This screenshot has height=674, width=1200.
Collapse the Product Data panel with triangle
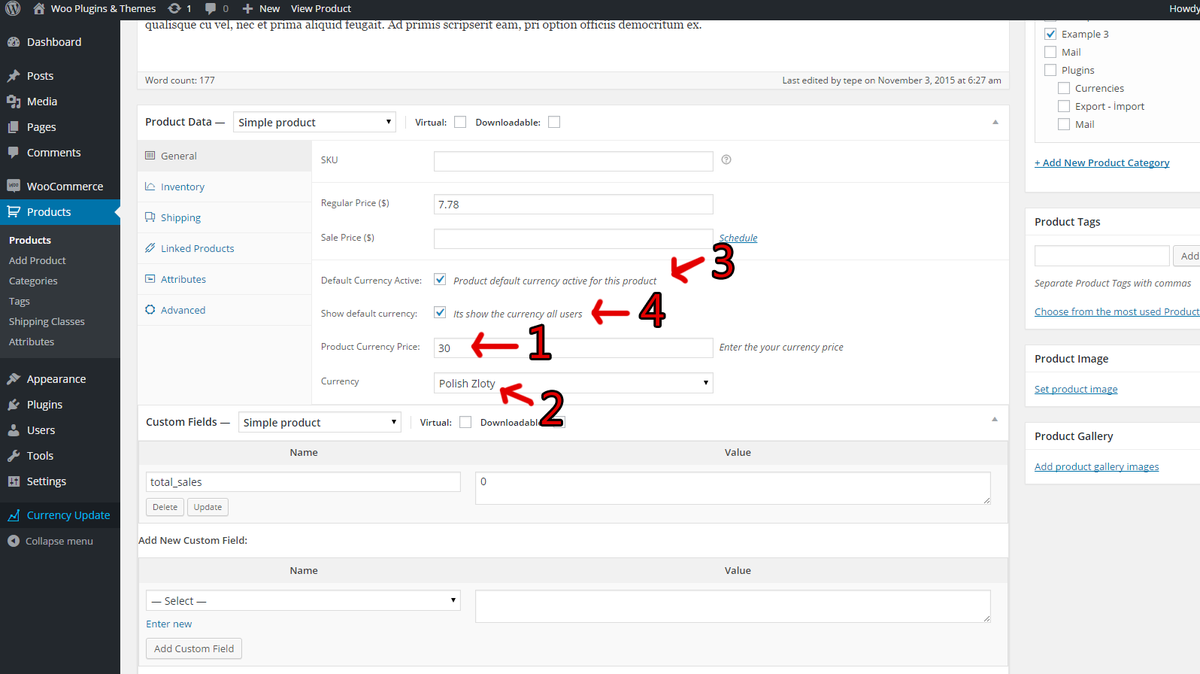pyautogui.click(x=995, y=122)
